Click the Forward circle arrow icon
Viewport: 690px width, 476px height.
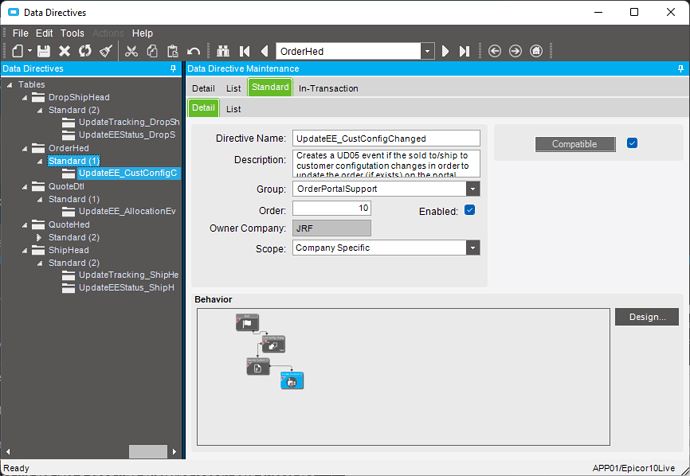coord(515,51)
